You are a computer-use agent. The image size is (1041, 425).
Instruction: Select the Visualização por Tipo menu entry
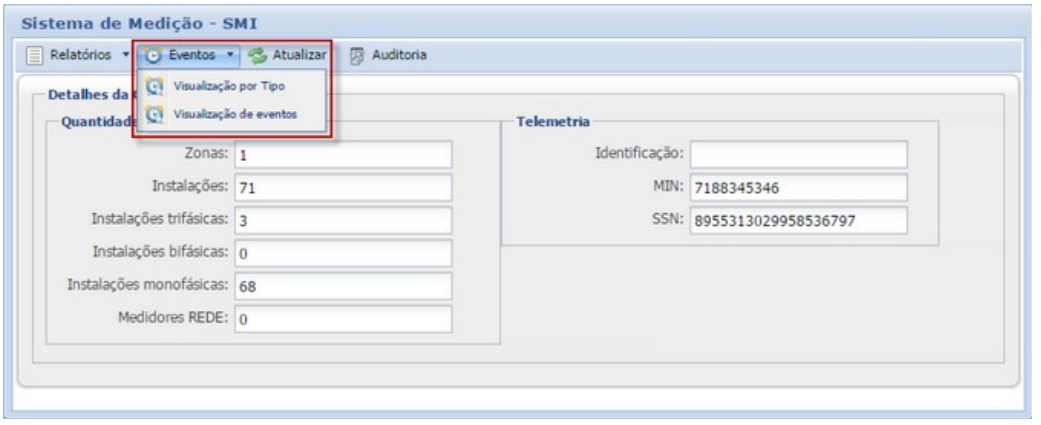tap(229, 86)
